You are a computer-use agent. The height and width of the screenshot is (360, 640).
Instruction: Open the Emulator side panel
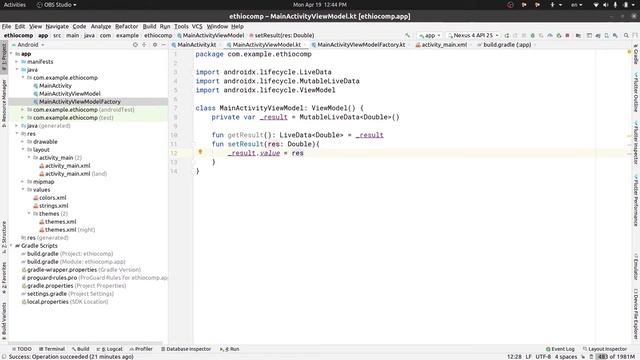[636, 266]
